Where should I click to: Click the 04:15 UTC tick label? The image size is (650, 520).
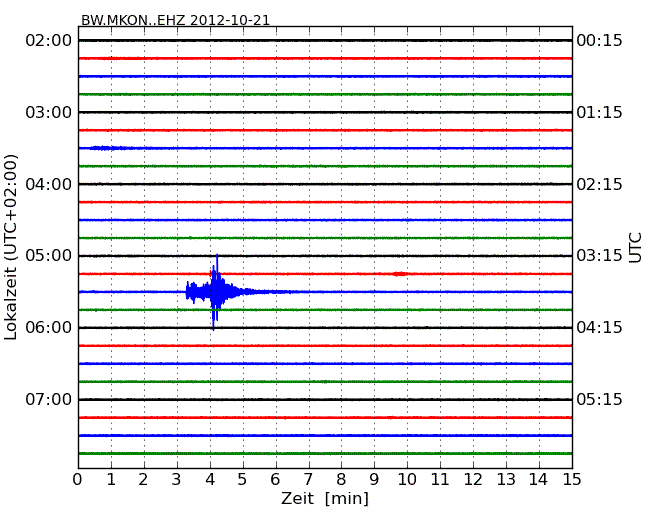(599, 328)
